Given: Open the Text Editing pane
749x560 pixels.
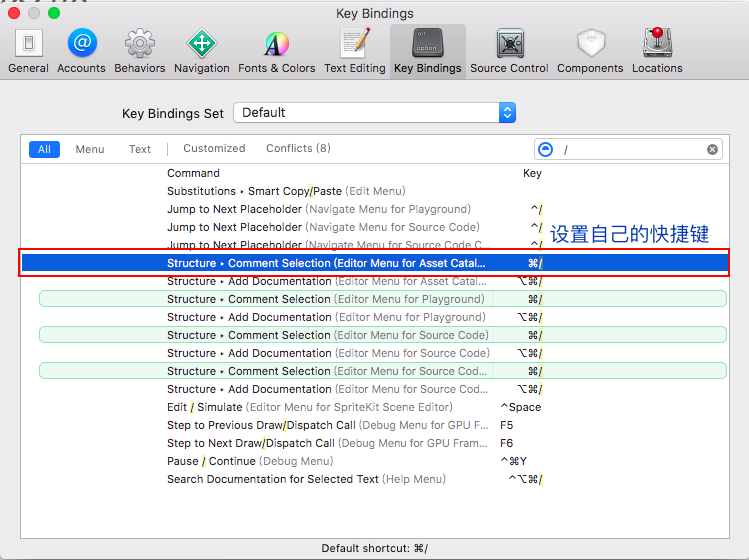Looking at the screenshot, I should (x=354, y=51).
